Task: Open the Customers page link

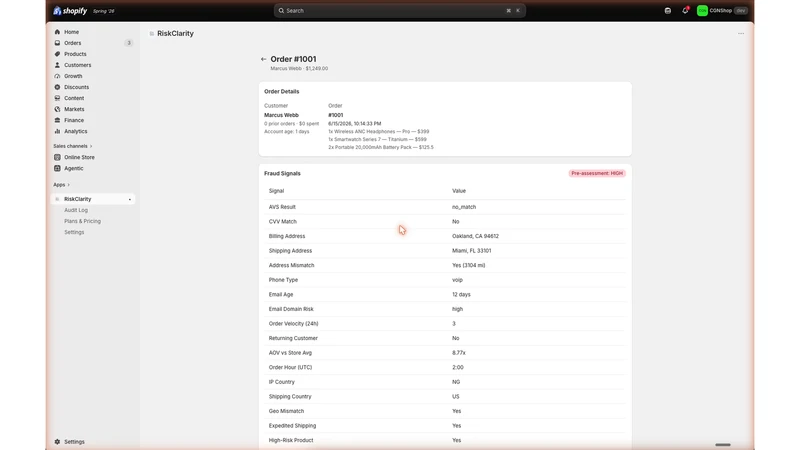Action: (78, 65)
